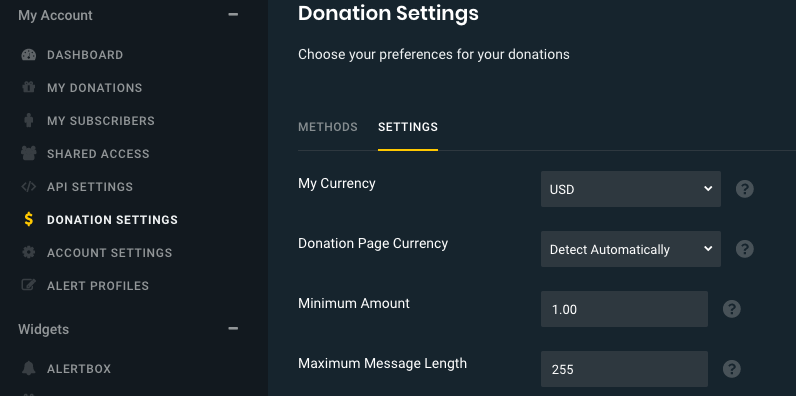Click the My Donations gift icon
This screenshot has height=396, width=796.
(28, 88)
